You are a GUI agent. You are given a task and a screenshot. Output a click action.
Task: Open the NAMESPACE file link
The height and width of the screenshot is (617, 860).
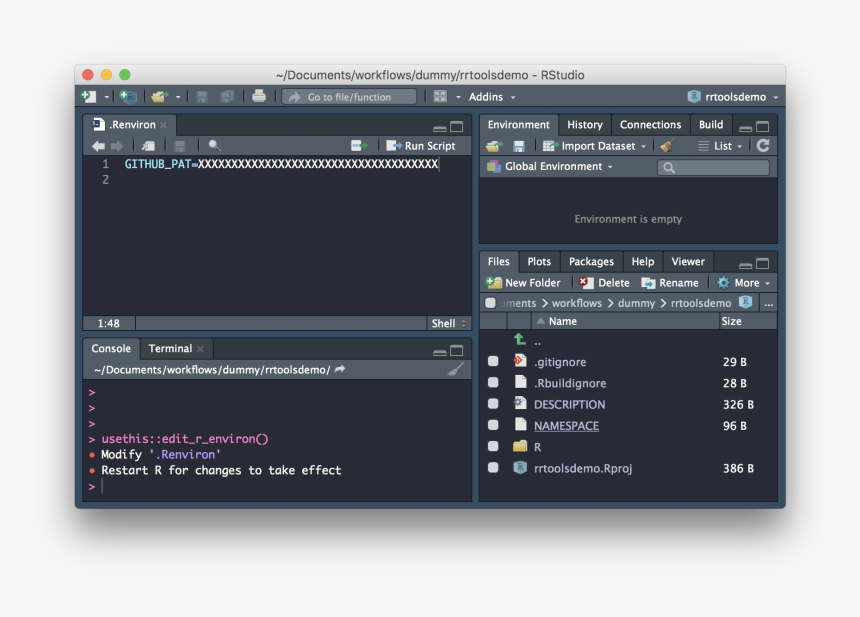click(x=566, y=426)
